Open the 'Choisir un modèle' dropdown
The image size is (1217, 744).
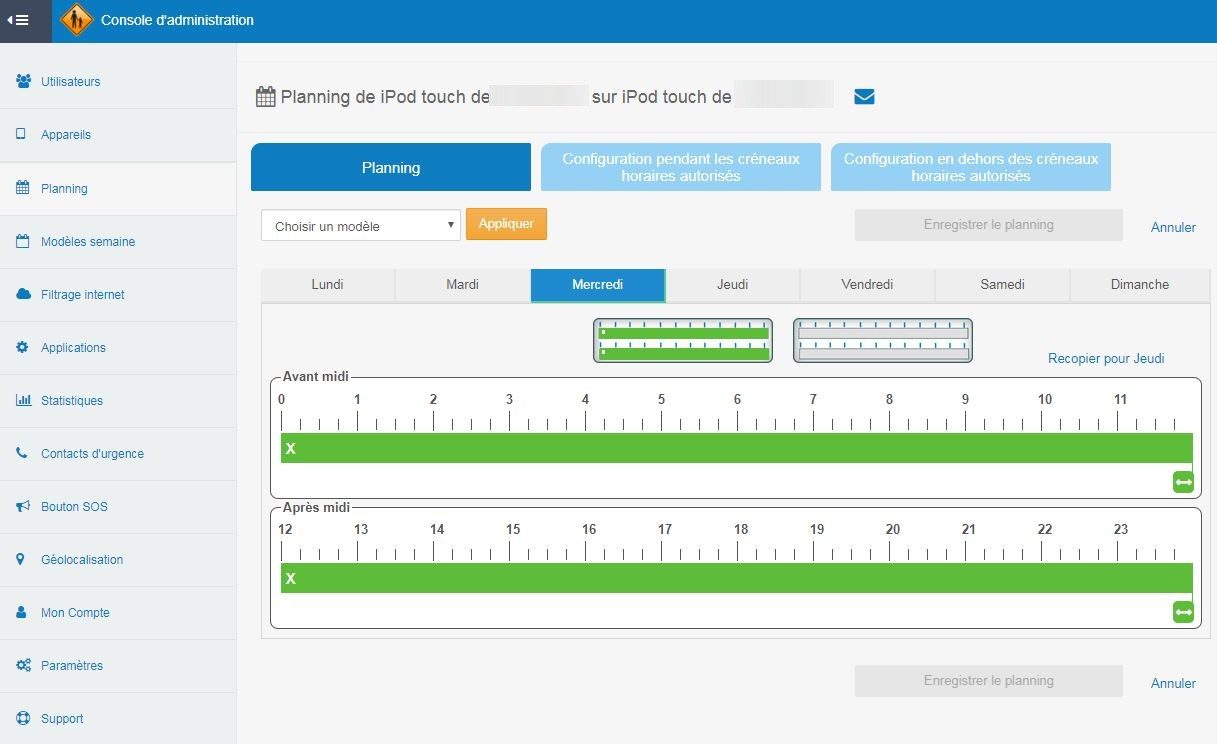click(x=360, y=226)
